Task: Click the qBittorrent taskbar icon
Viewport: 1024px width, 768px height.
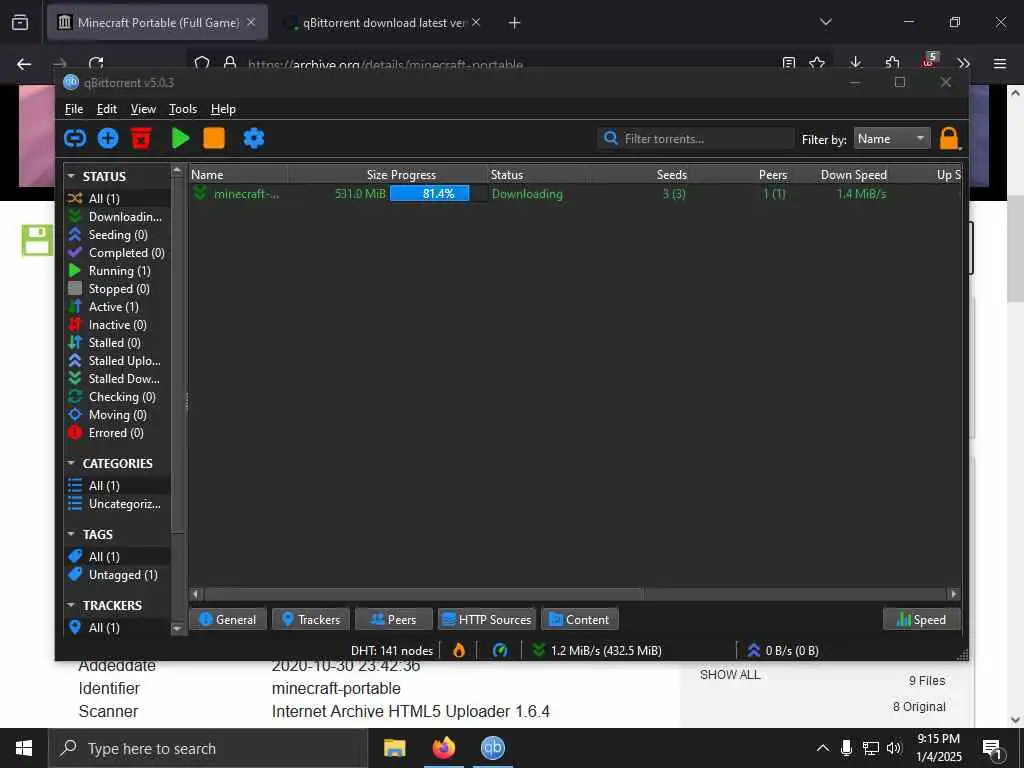Action: (x=493, y=748)
